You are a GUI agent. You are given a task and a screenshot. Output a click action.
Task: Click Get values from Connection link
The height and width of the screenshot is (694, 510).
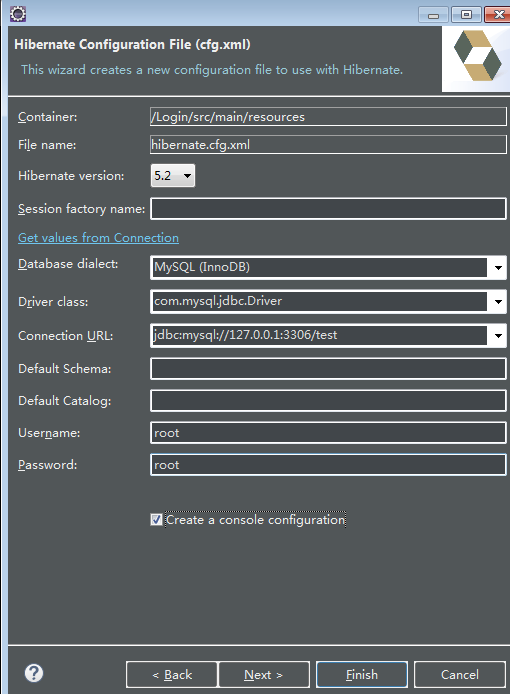point(98,238)
